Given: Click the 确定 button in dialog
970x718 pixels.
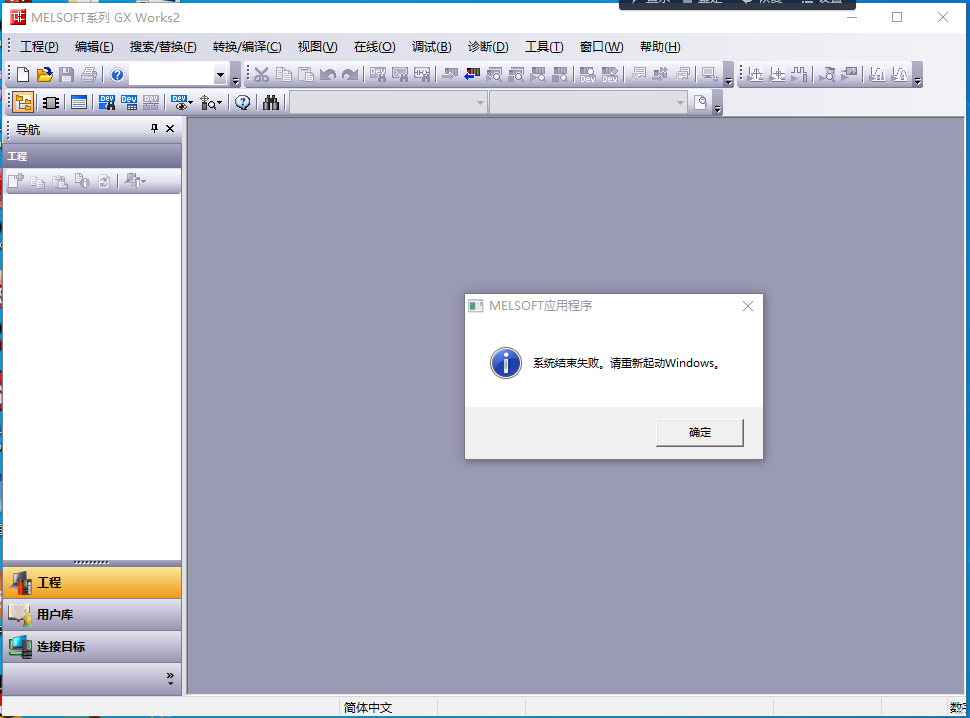Looking at the screenshot, I should tap(699, 432).
